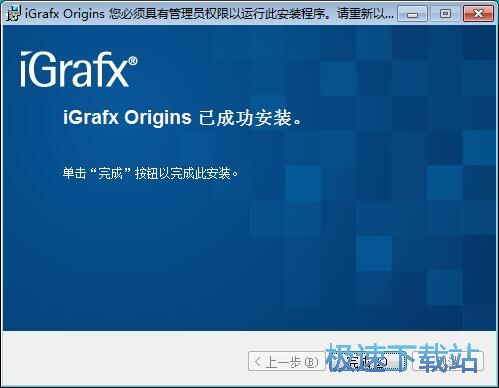
Task: Click the 上一步 (Back) button
Action: [286, 361]
